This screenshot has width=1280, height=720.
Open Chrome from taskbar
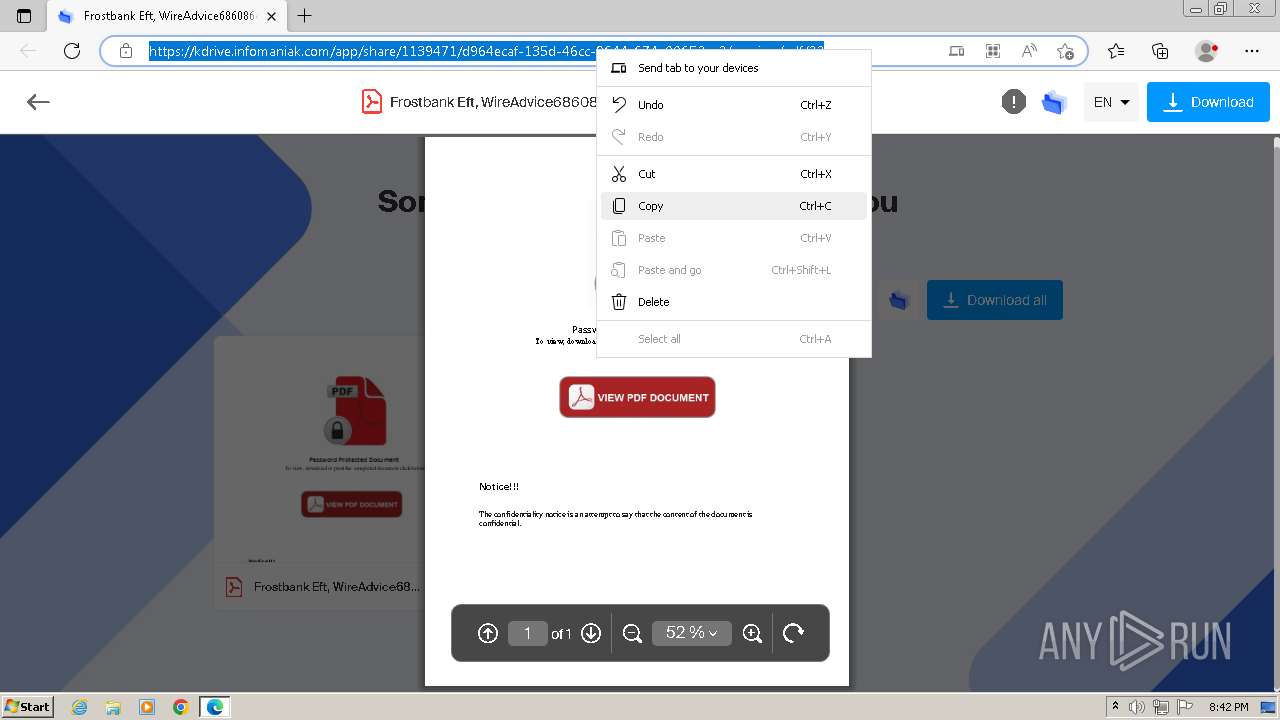coord(181,707)
